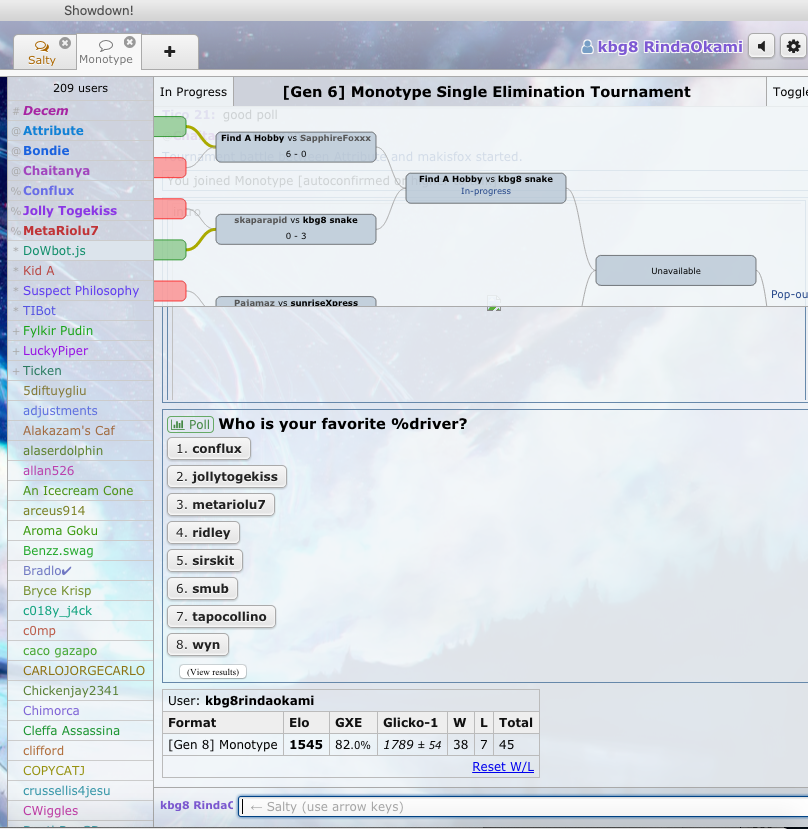Click the chat message input field
This screenshot has width=808, height=829.
point(520,807)
